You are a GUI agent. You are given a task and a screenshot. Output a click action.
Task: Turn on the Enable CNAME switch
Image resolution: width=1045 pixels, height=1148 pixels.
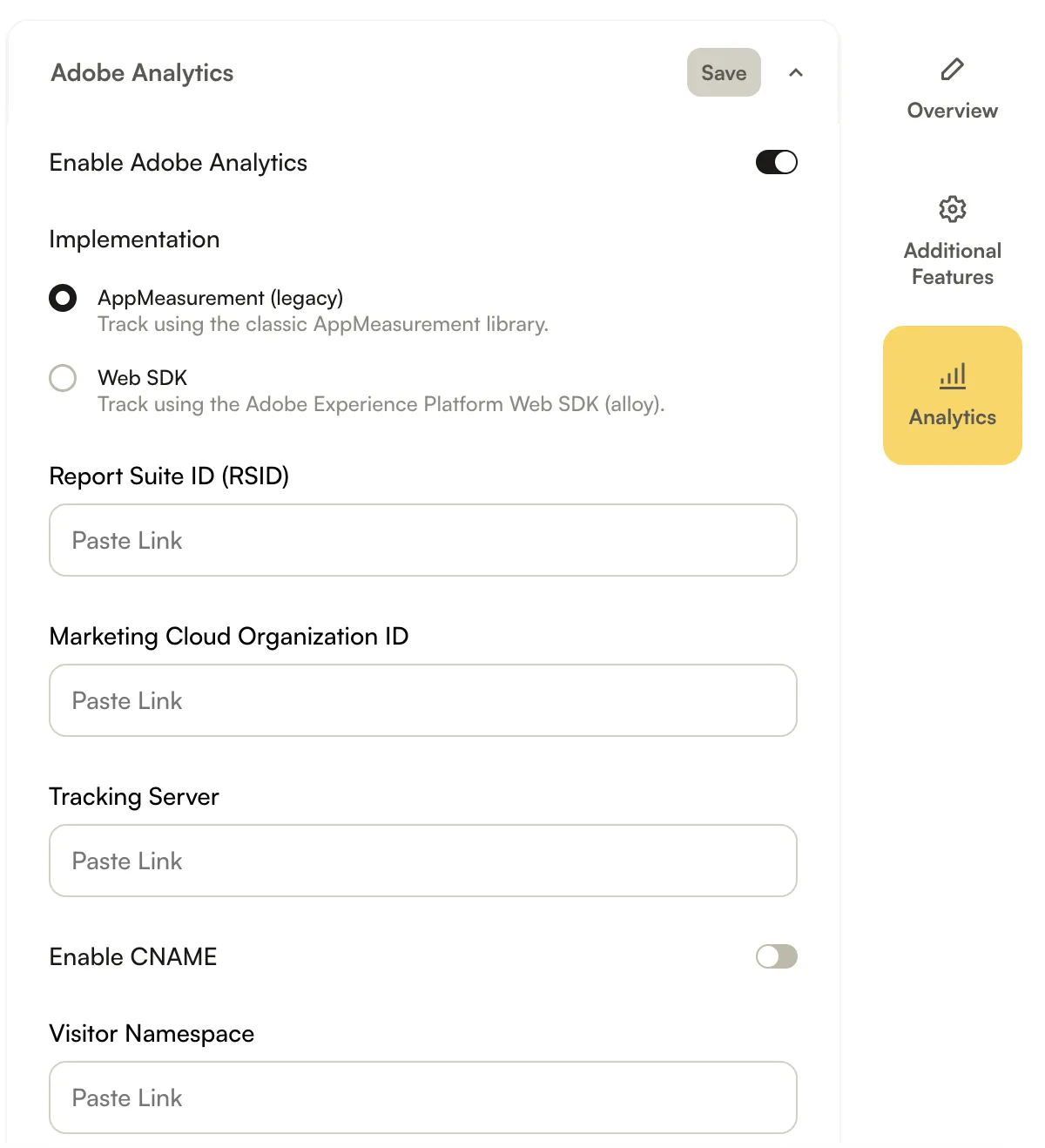(776, 956)
